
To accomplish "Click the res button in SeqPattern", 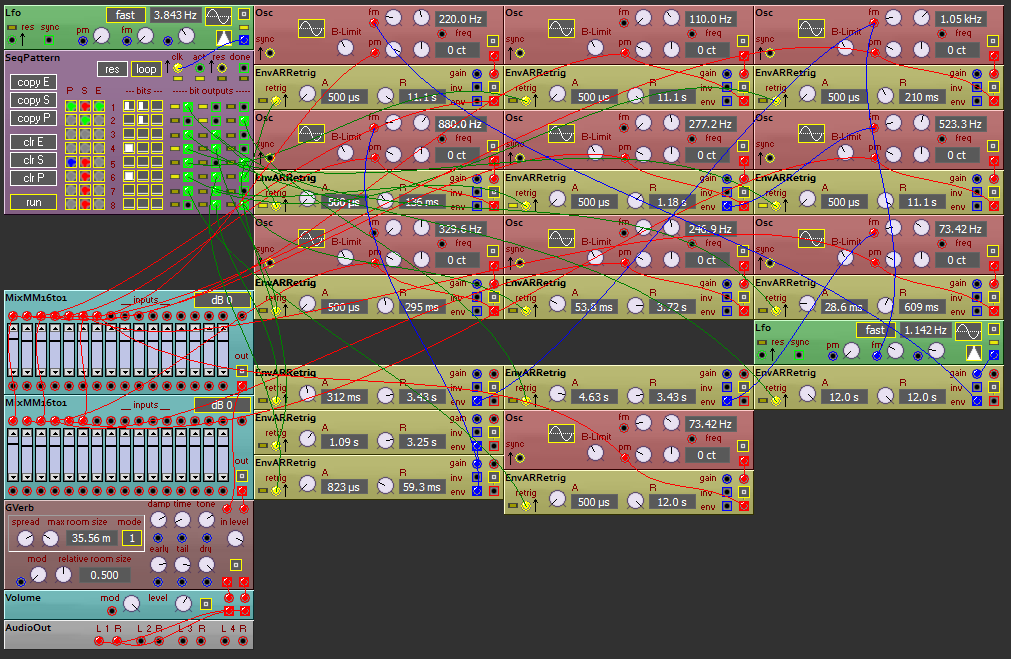I will (x=112, y=69).
